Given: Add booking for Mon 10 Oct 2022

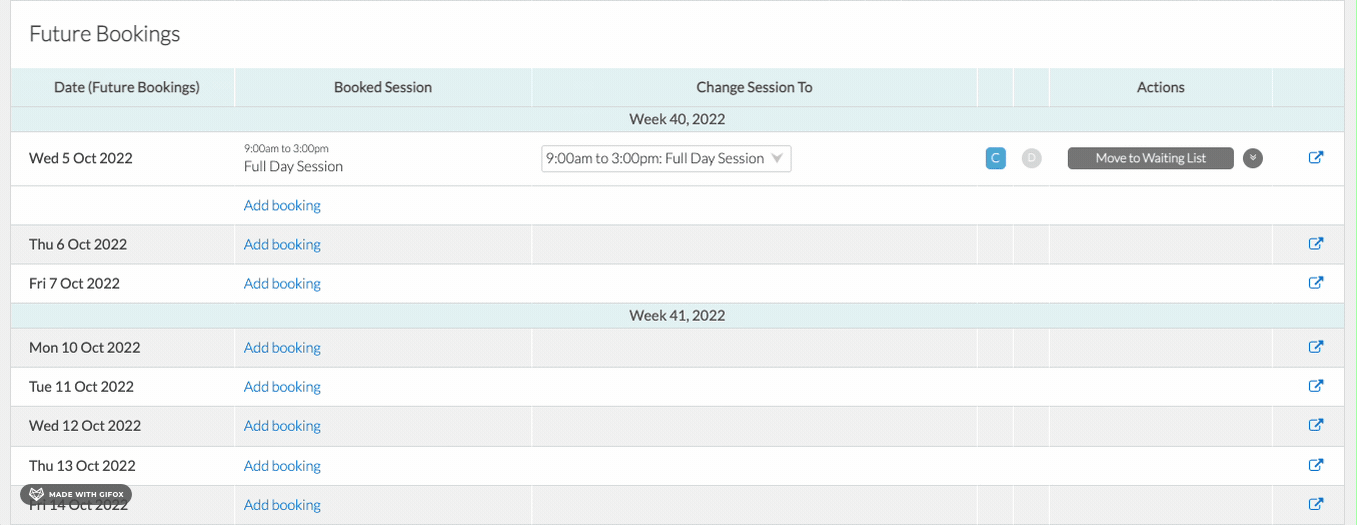Looking at the screenshot, I should pyautogui.click(x=282, y=348).
